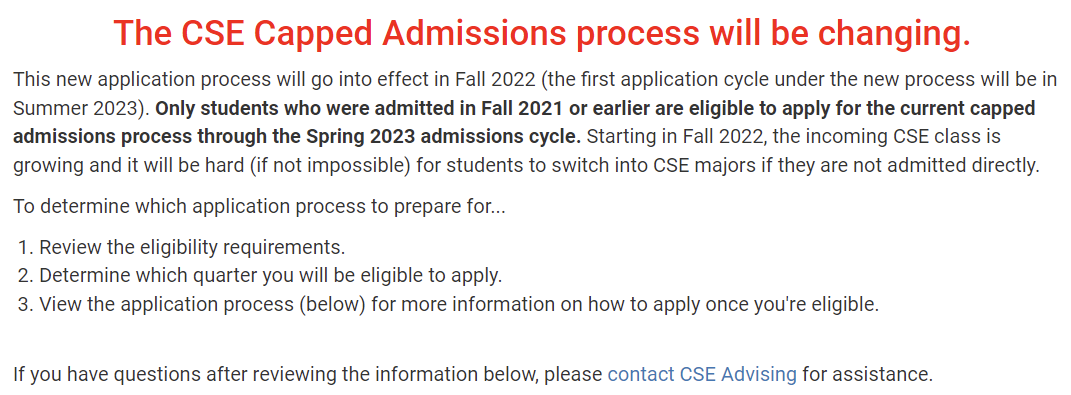Click the word 'changing.' in the heading
This screenshot has height=395, width=1071.
point(900,33)
